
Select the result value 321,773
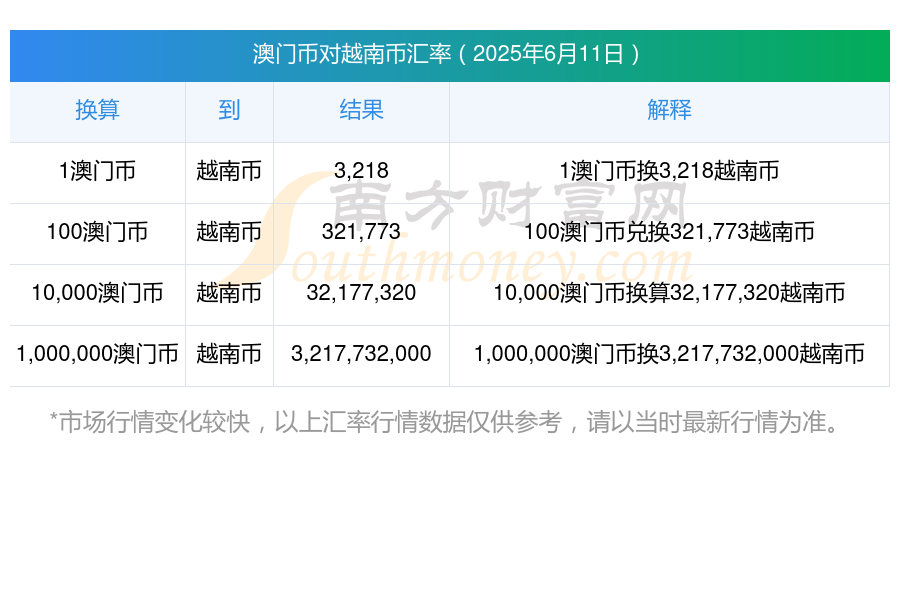point(361,232)
